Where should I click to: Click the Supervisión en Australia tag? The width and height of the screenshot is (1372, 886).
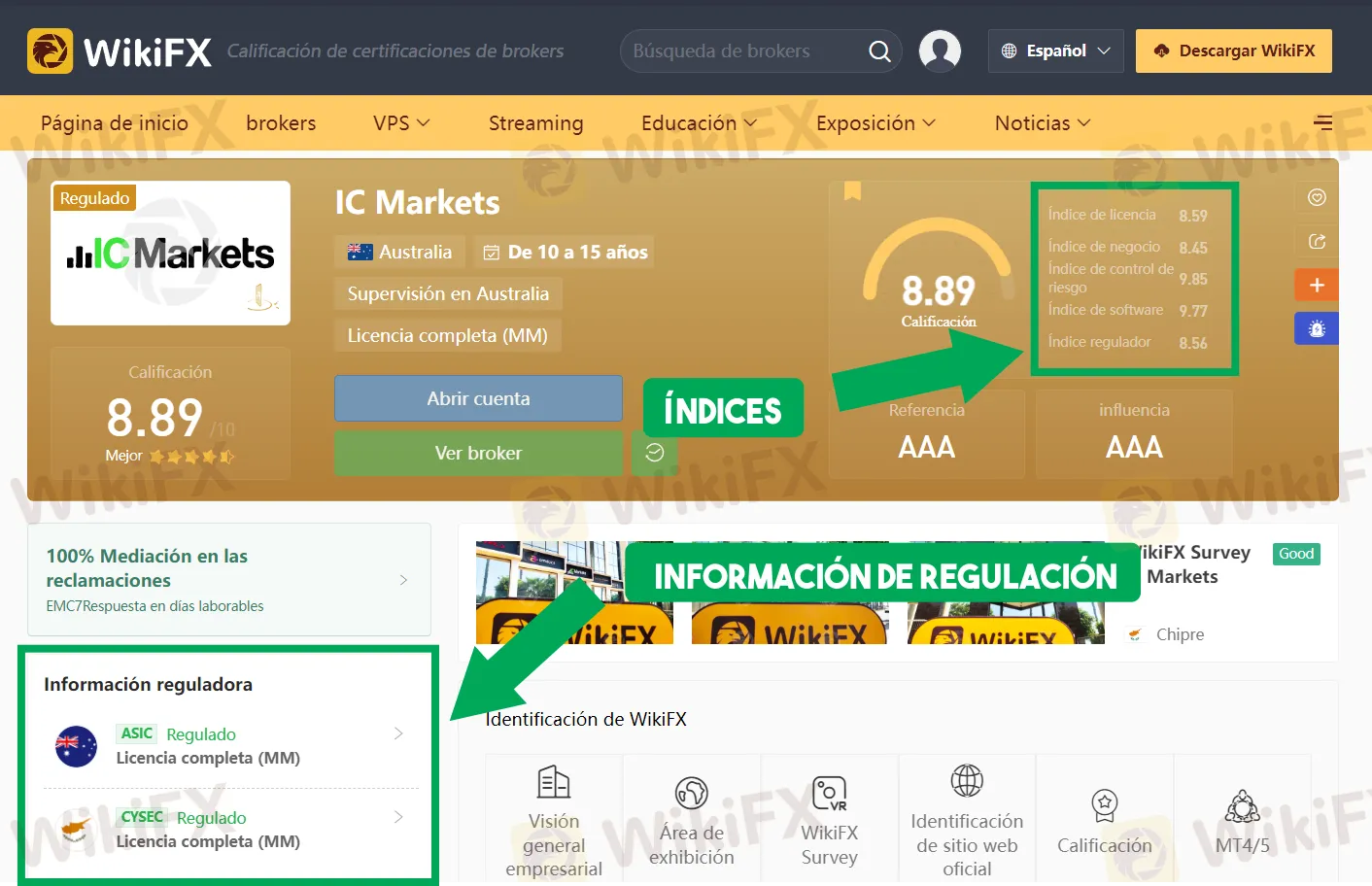[x=448, y=293]
